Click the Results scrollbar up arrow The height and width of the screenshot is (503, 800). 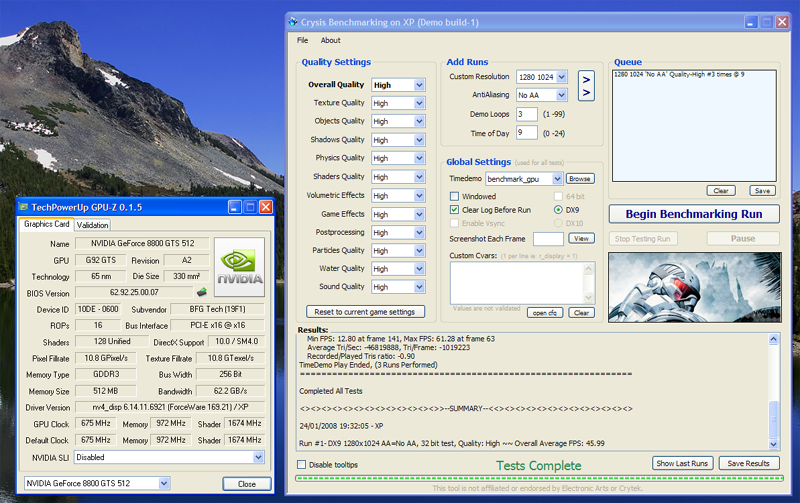[773, 339]
